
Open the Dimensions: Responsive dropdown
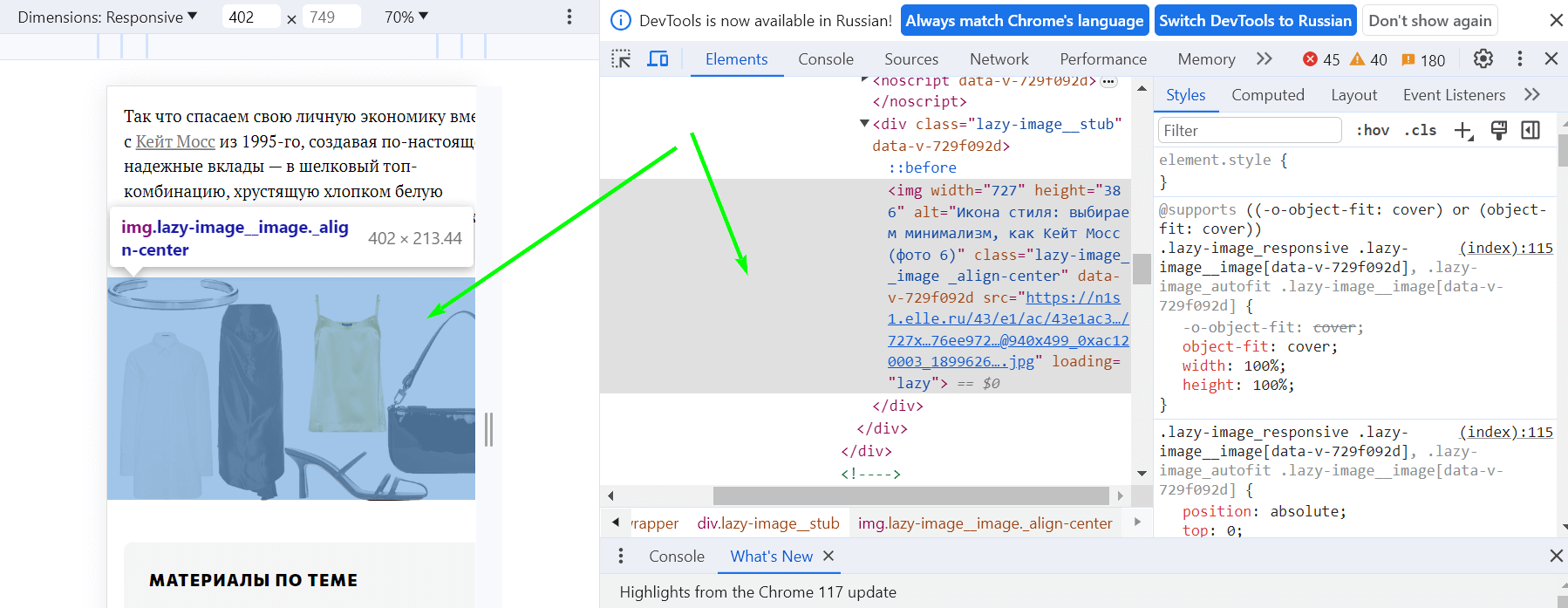(x=107, y=17)
